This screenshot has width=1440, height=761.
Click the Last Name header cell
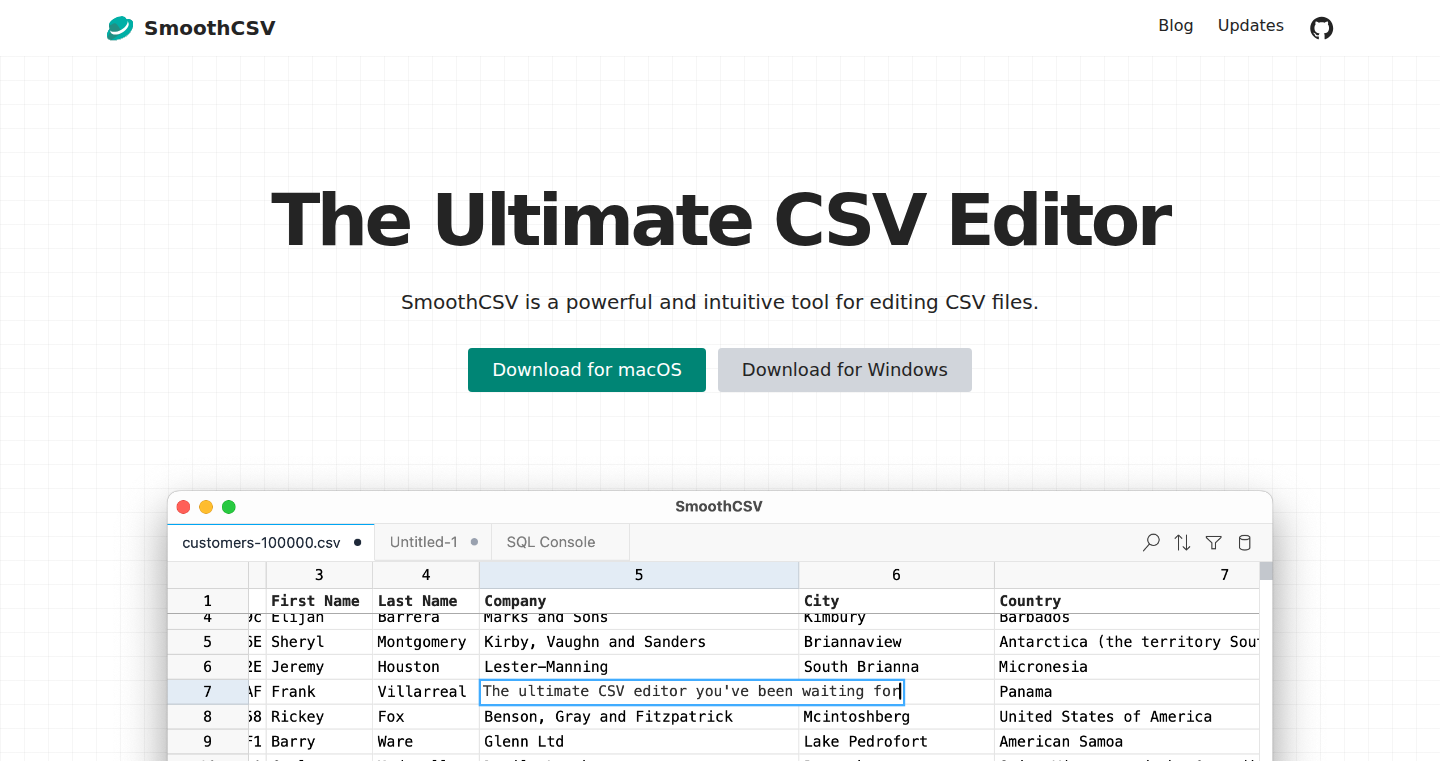tap(426, 601)
